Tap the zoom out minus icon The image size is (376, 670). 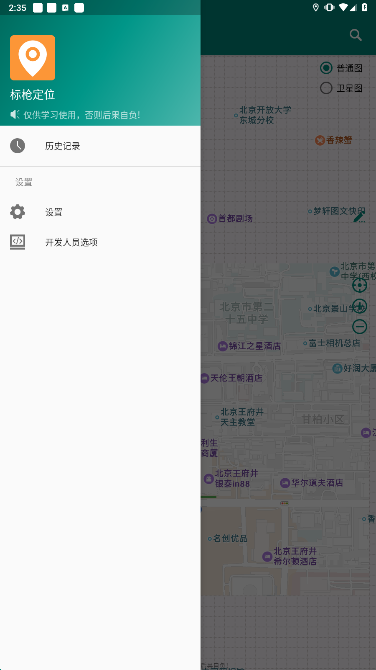(359, 327)
